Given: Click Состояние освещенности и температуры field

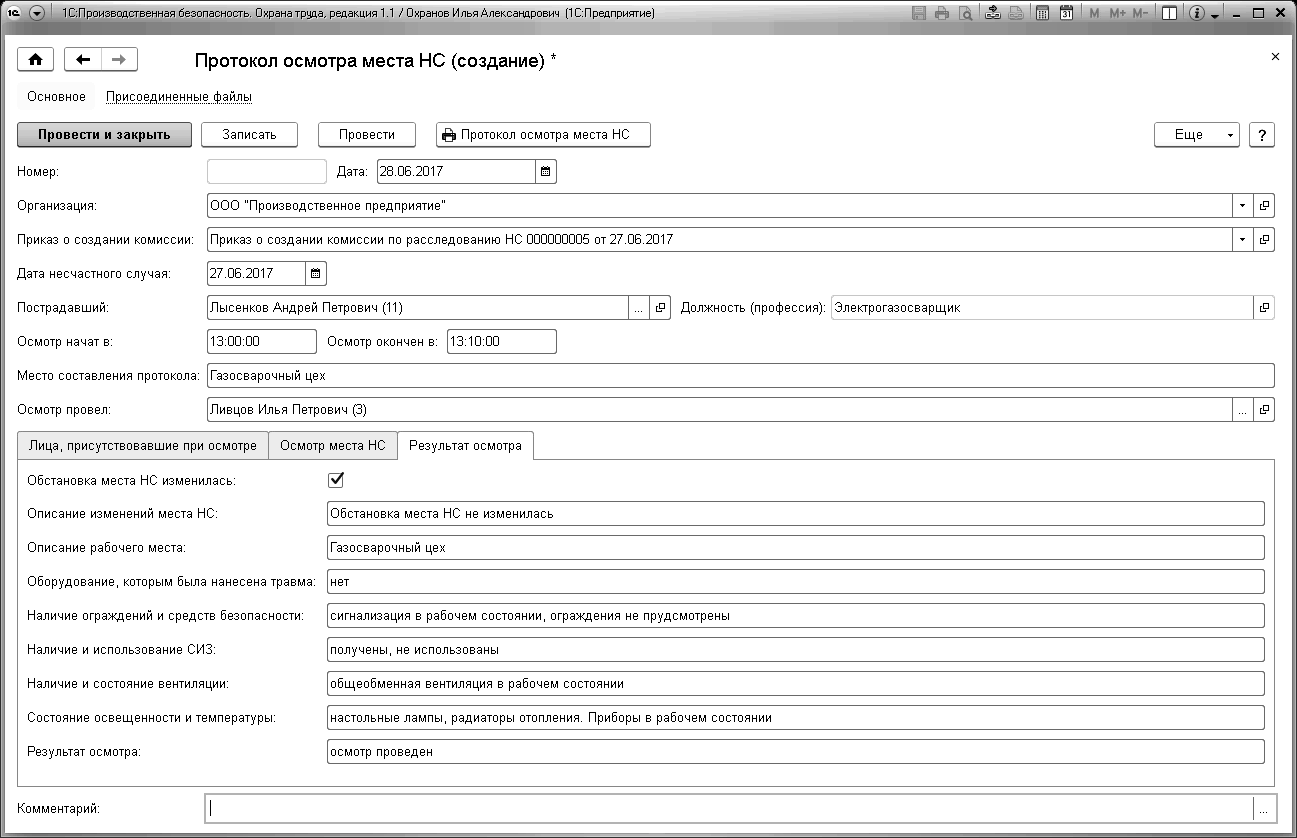Looking at the screenshot, I should (795, 718).
